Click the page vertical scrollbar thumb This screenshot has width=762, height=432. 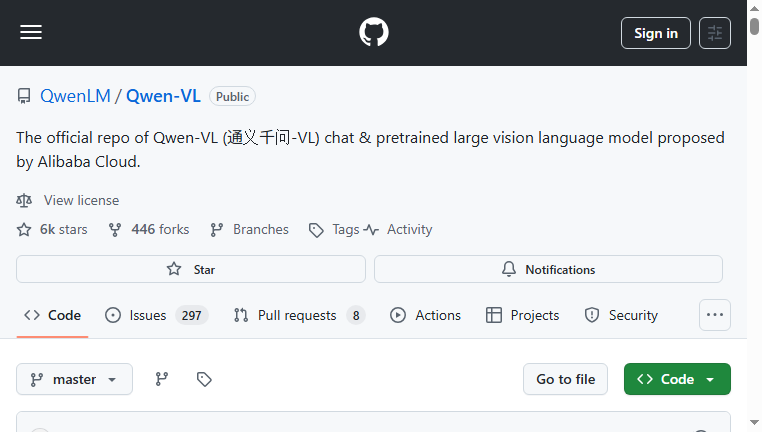[x=754, y=26]
